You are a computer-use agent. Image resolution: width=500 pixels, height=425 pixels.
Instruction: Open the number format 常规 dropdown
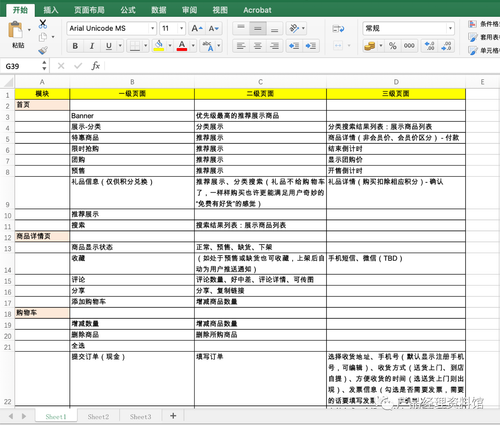coord(450,29)
